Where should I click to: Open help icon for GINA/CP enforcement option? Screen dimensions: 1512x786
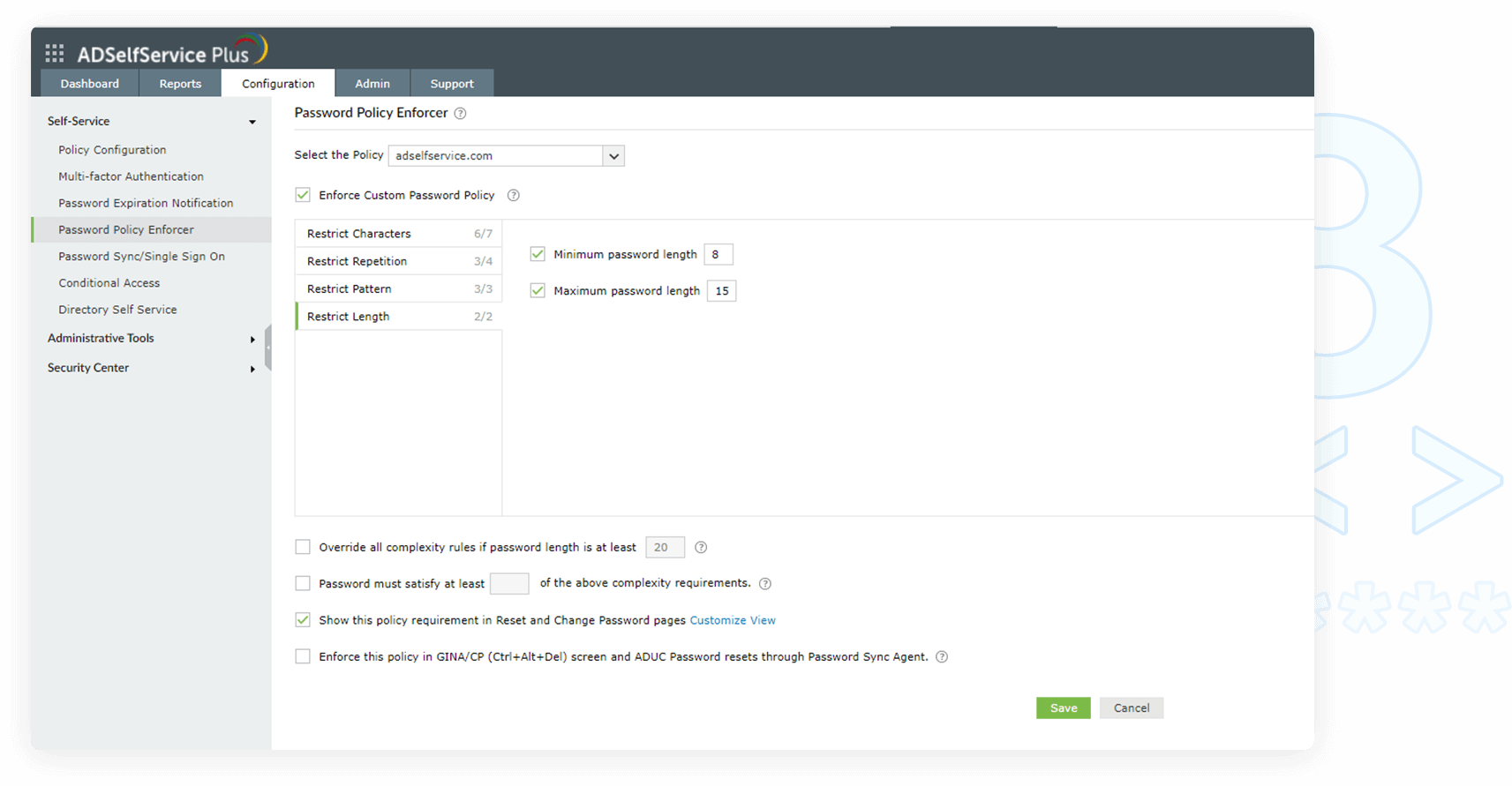[x=942, y=656]
